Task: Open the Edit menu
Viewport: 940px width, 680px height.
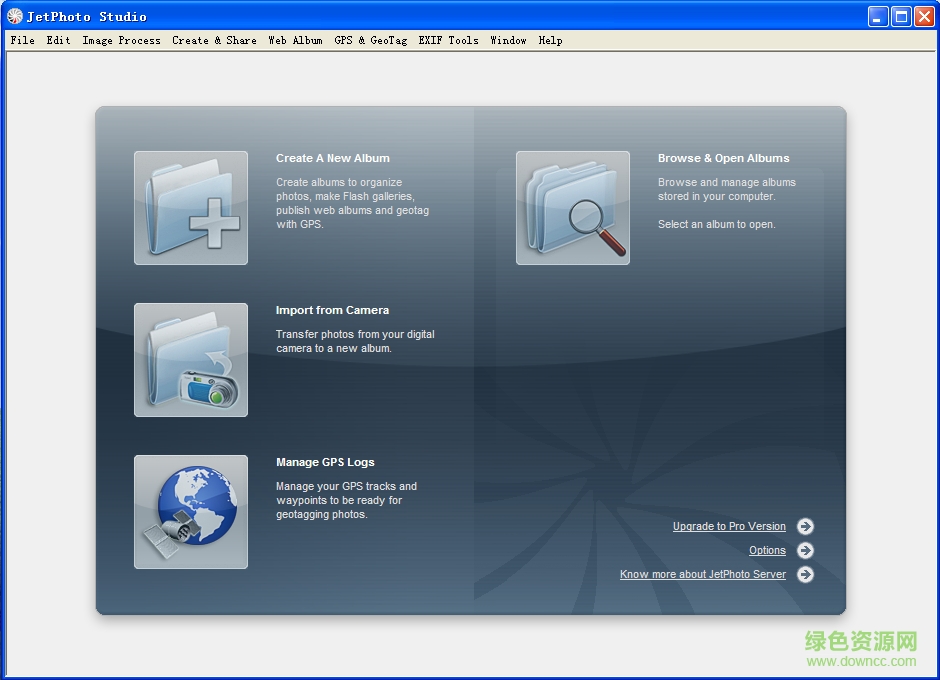Action: pos(58,41)
